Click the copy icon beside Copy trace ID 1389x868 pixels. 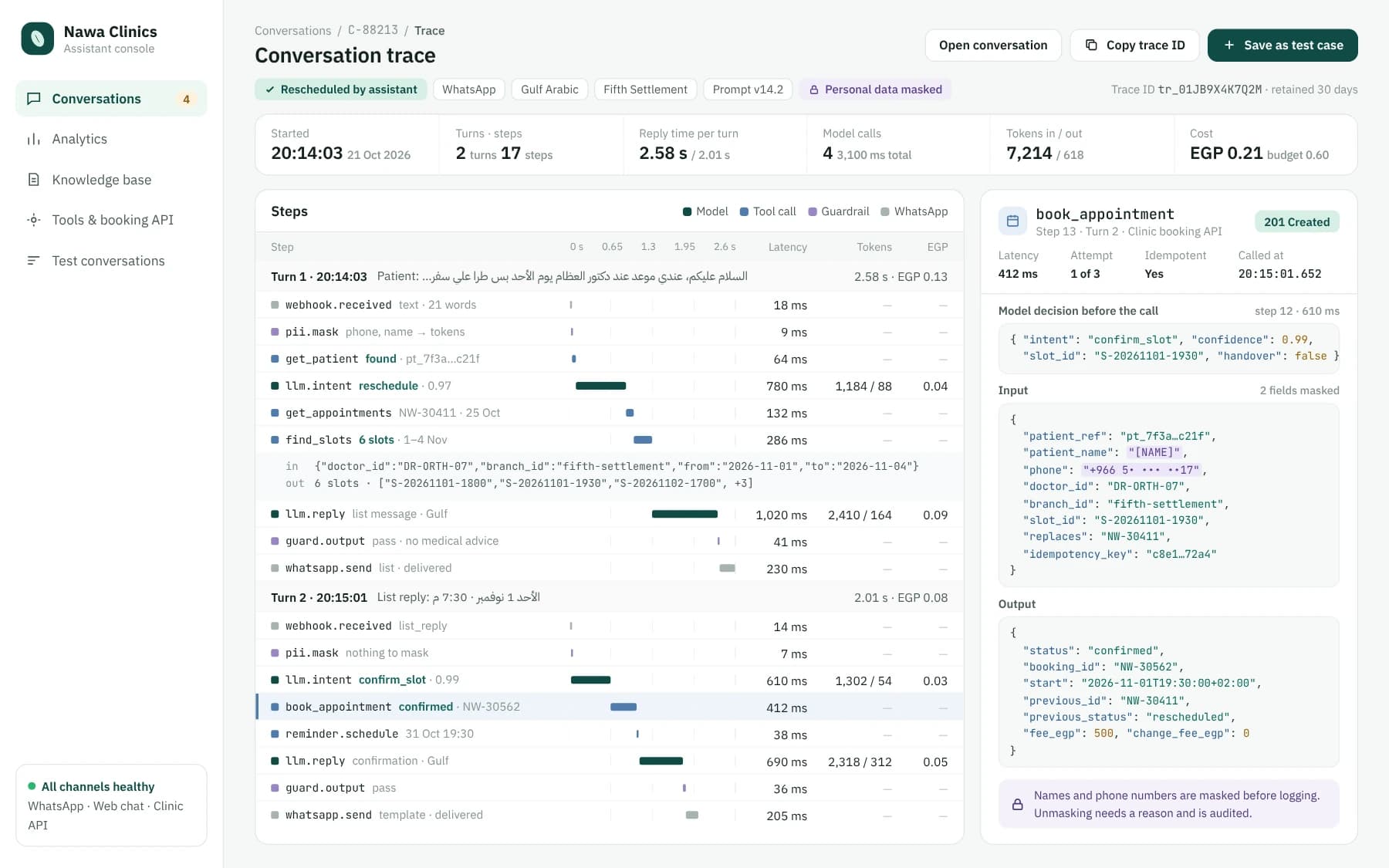point(1091,46)
